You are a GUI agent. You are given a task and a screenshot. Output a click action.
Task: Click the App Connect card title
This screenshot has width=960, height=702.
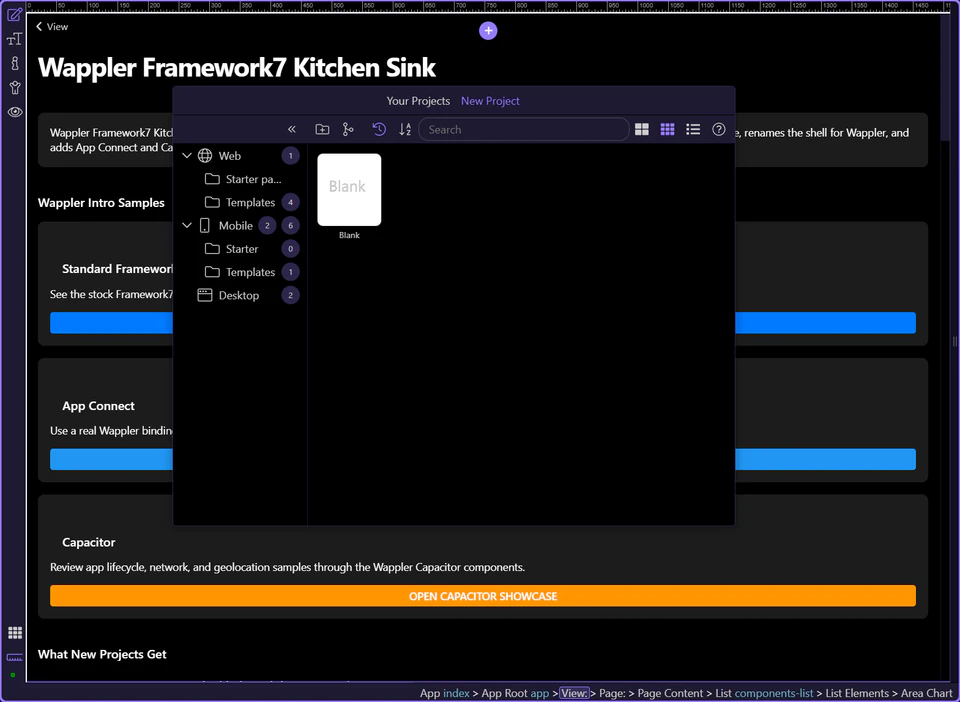[99, 406]
